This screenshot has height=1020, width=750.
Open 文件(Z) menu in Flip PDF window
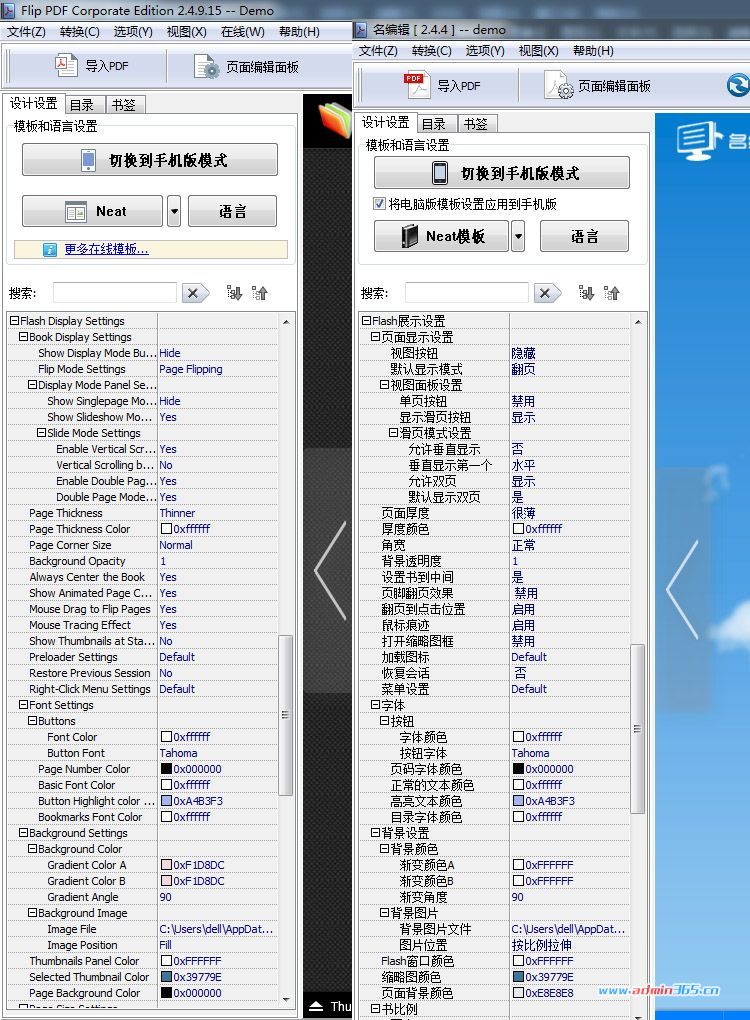(26, 31)
